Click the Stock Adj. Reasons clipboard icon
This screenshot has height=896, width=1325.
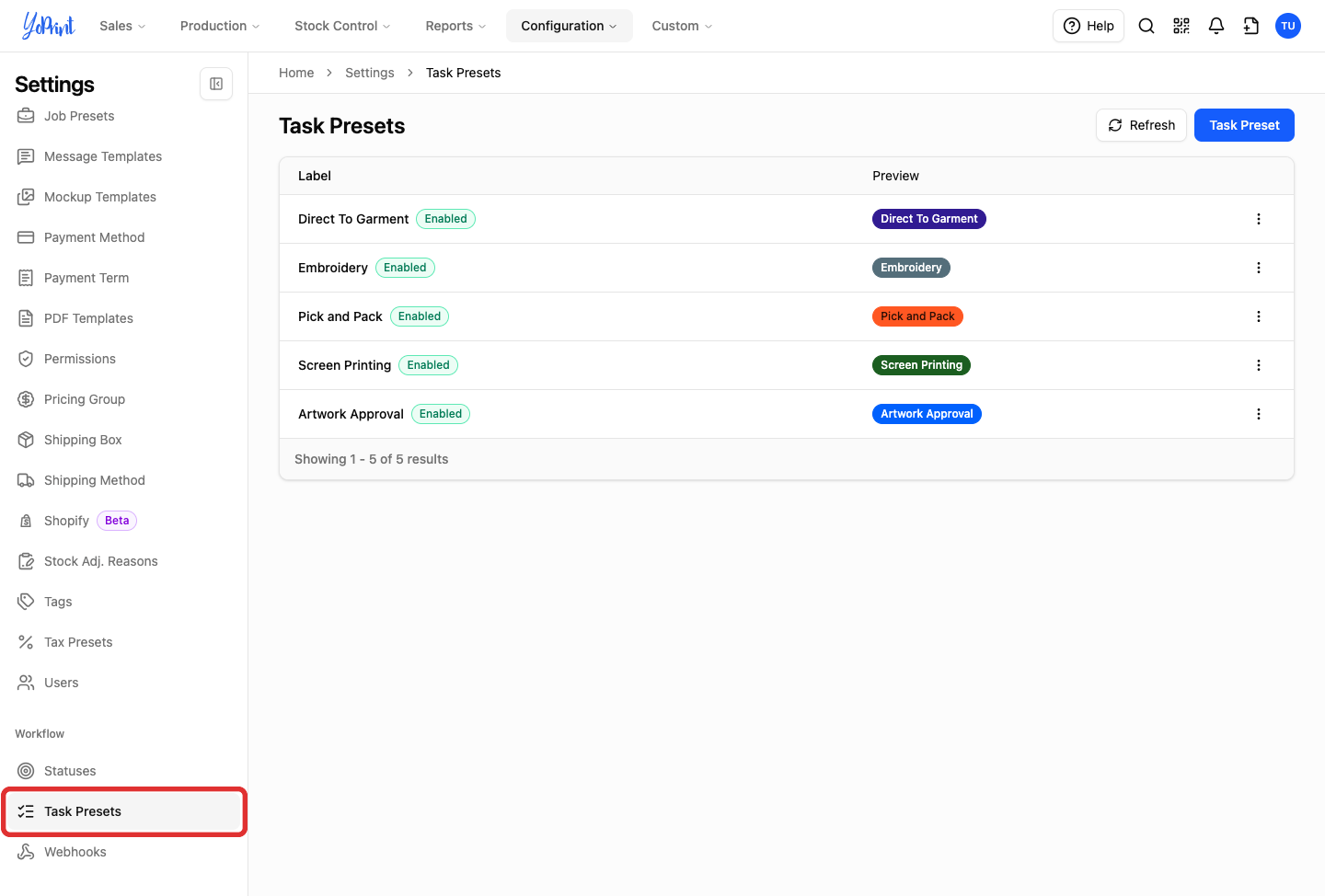(x=26, y=561)
